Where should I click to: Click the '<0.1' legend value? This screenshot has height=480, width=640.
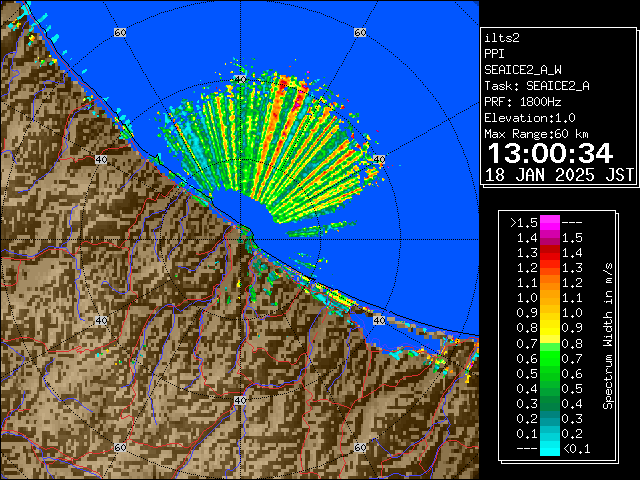point(577,449)
